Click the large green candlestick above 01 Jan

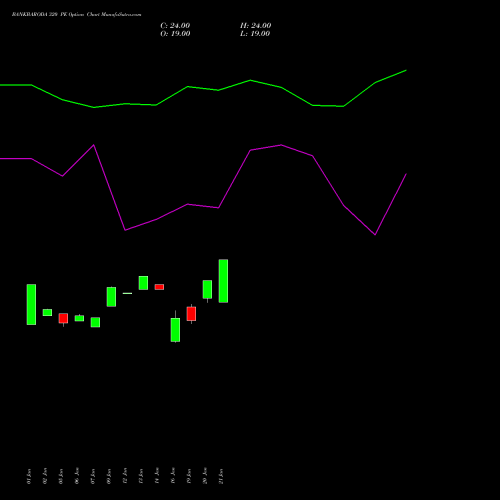click(31, 304)
